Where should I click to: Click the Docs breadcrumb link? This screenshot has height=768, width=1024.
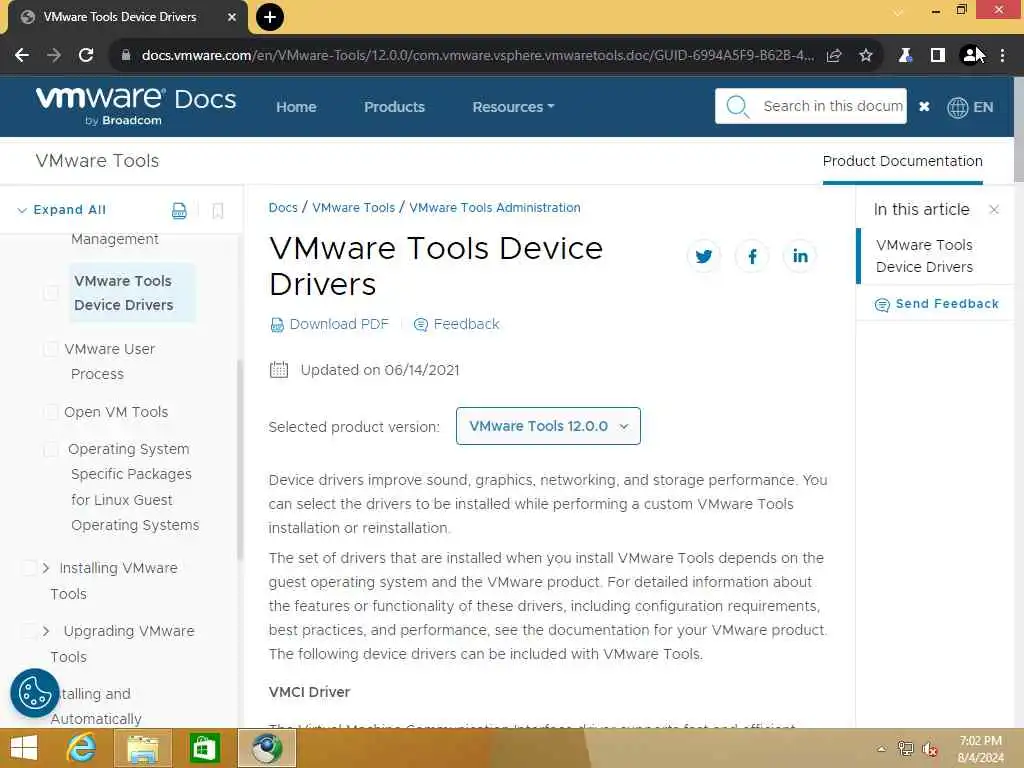pyautogui.click(x=283, y=208)
